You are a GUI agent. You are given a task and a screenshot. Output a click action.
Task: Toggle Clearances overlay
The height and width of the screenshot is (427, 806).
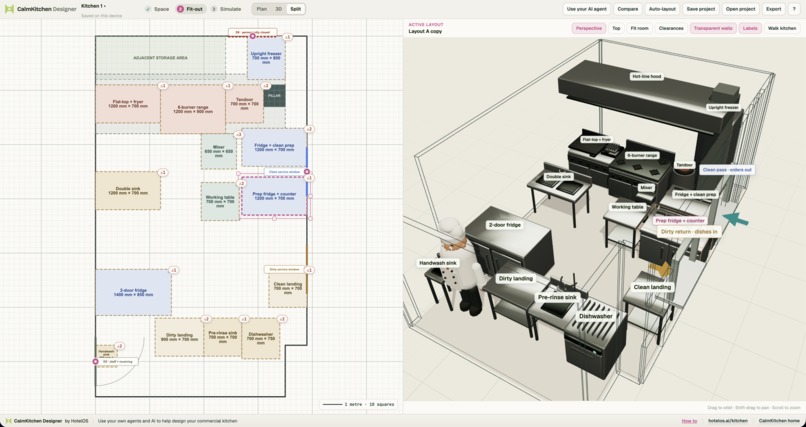671,28
